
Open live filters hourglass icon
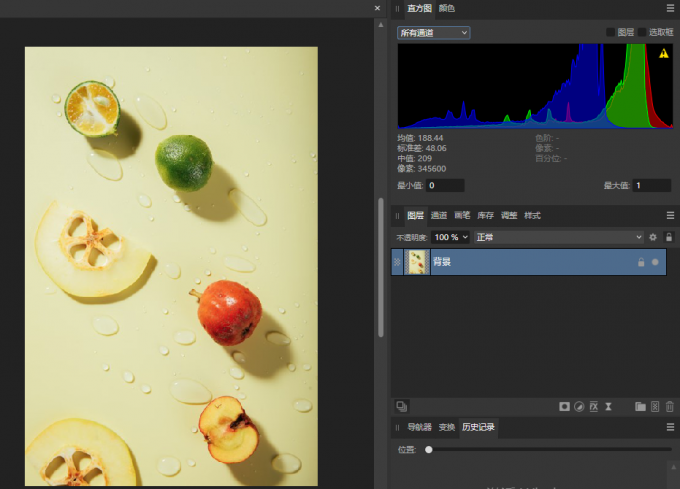(x=608, y=407)
